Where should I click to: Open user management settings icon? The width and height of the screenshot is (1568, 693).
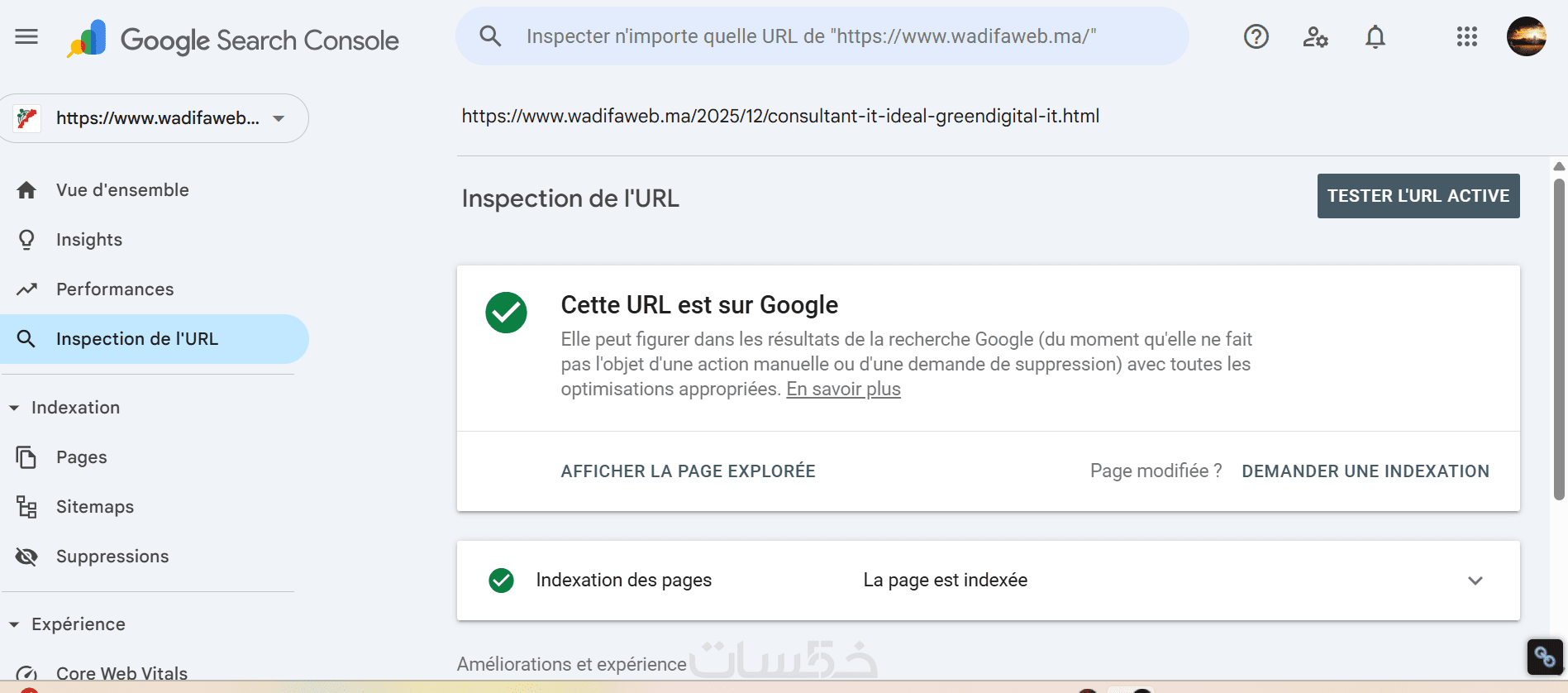click(1315, 36)
